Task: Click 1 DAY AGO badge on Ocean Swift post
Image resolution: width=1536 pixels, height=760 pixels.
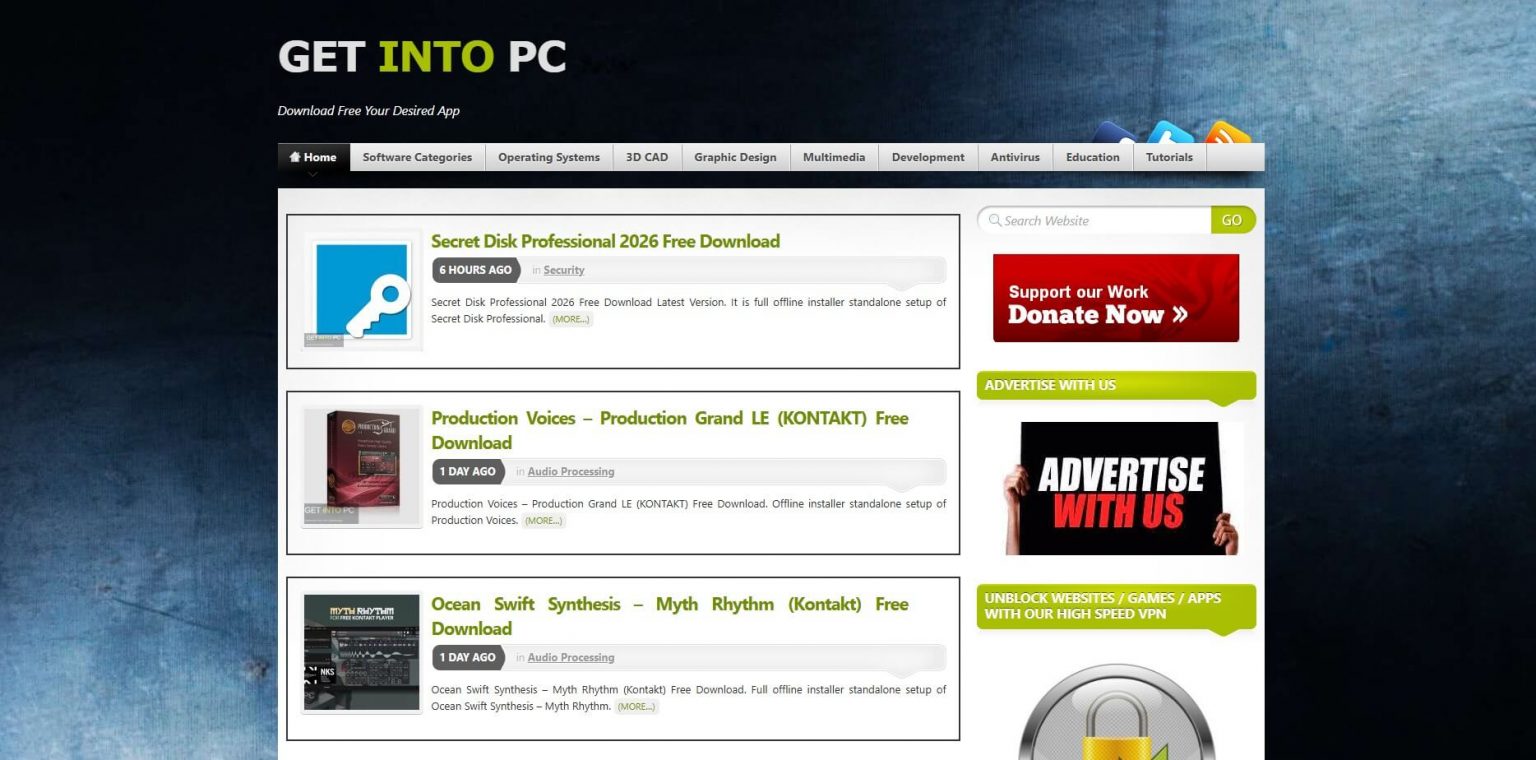Action: [468, 658]
